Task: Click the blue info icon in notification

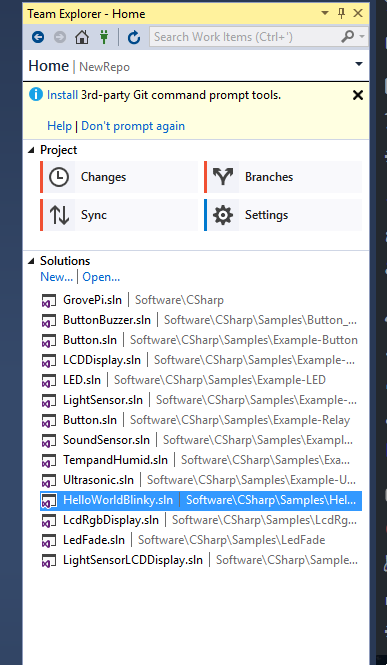Action: 36,95
